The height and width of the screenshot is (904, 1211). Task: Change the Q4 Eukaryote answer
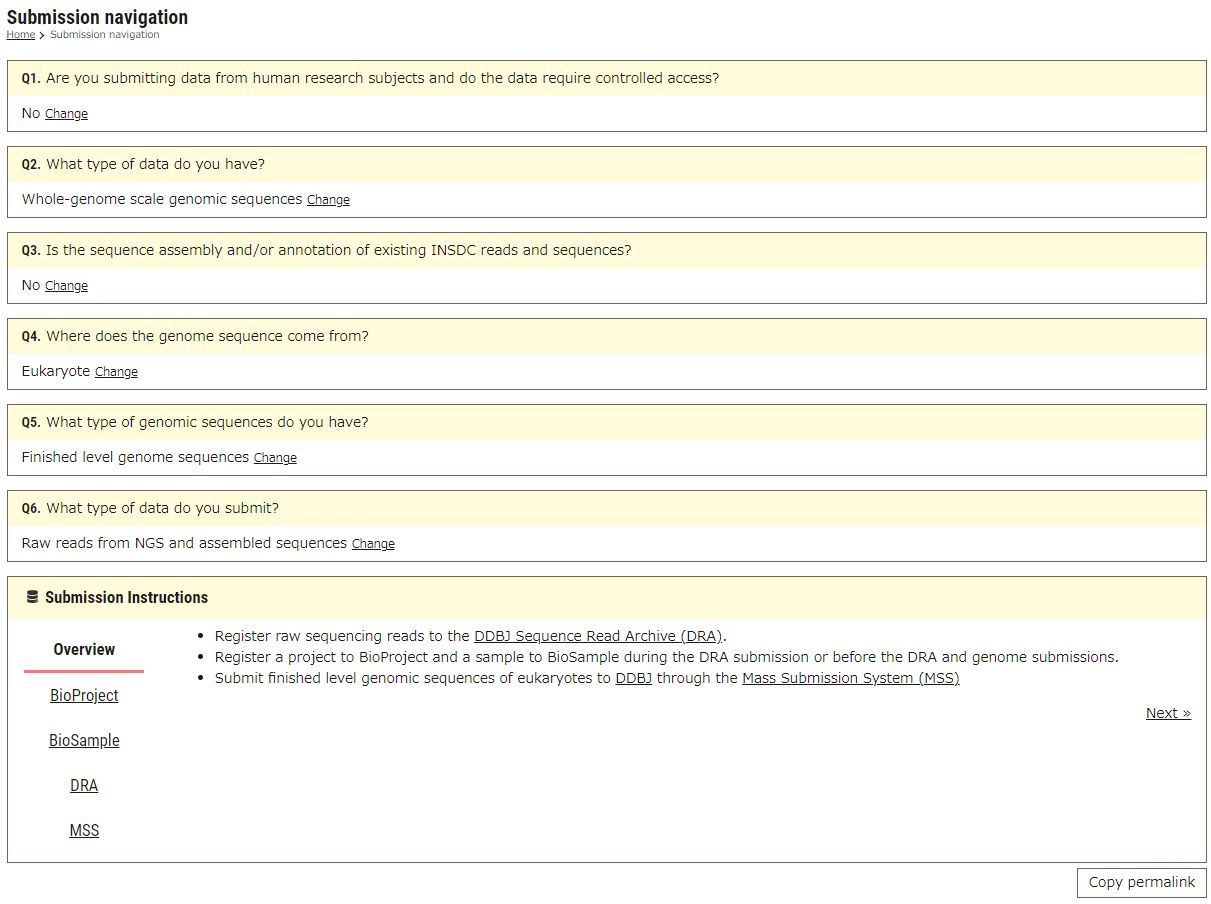tap(116, 372)
